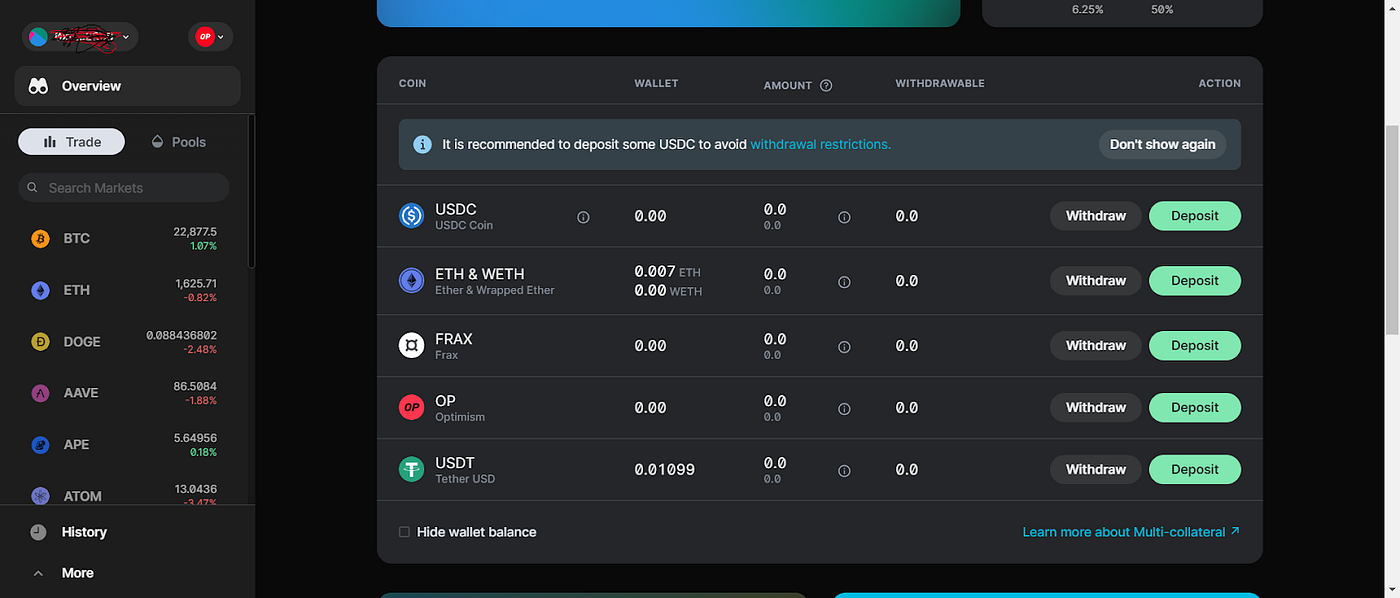Switch to the Pools tab

pyautogui.click(x=178, y=142)
